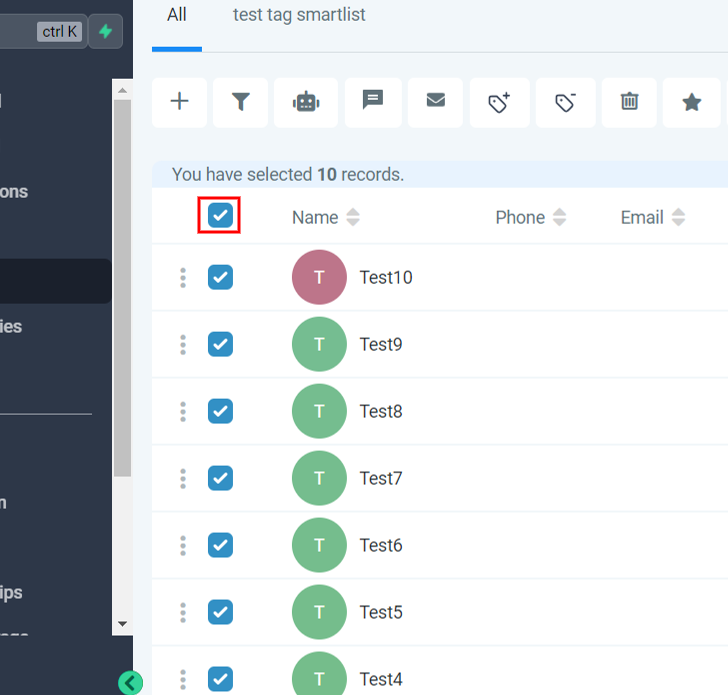Click the send email envelope icon

click(436, 101)
